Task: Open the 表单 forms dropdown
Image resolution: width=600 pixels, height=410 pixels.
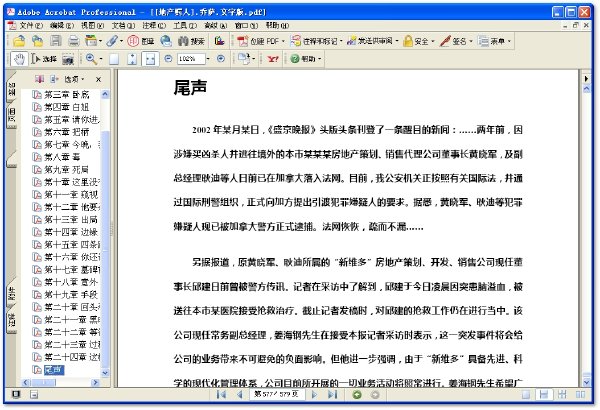Action: [x=494, y=41]
